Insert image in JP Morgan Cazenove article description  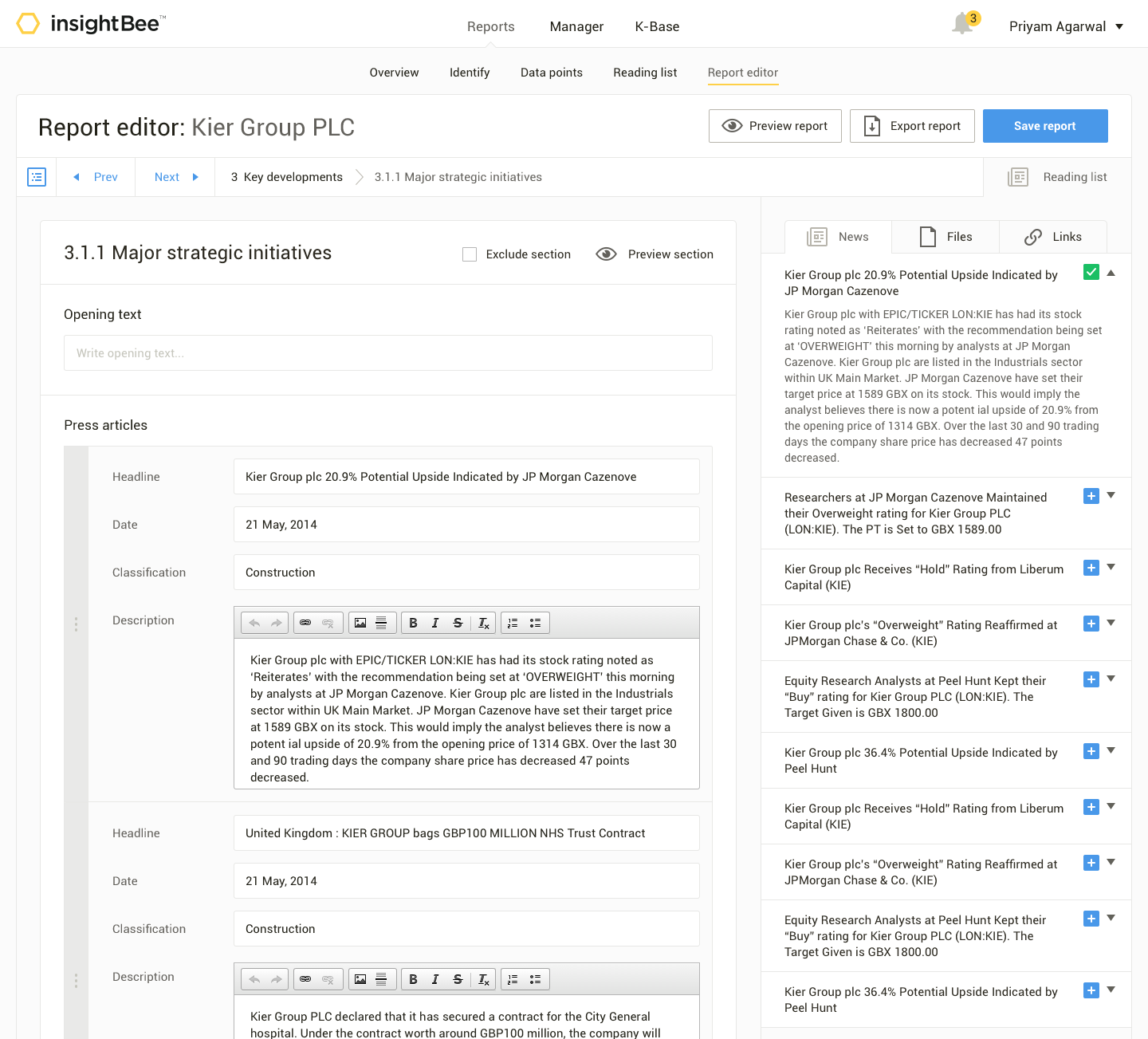360,623
